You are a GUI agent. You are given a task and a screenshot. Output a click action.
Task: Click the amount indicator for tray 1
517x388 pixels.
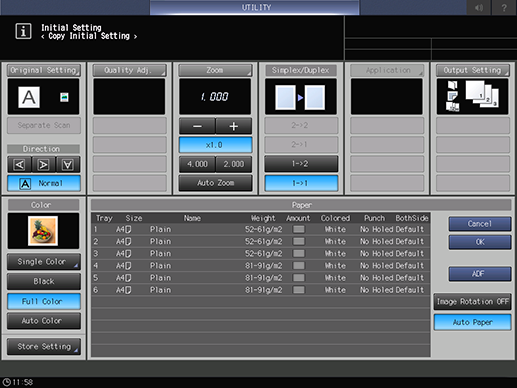(x=299, y=229)
